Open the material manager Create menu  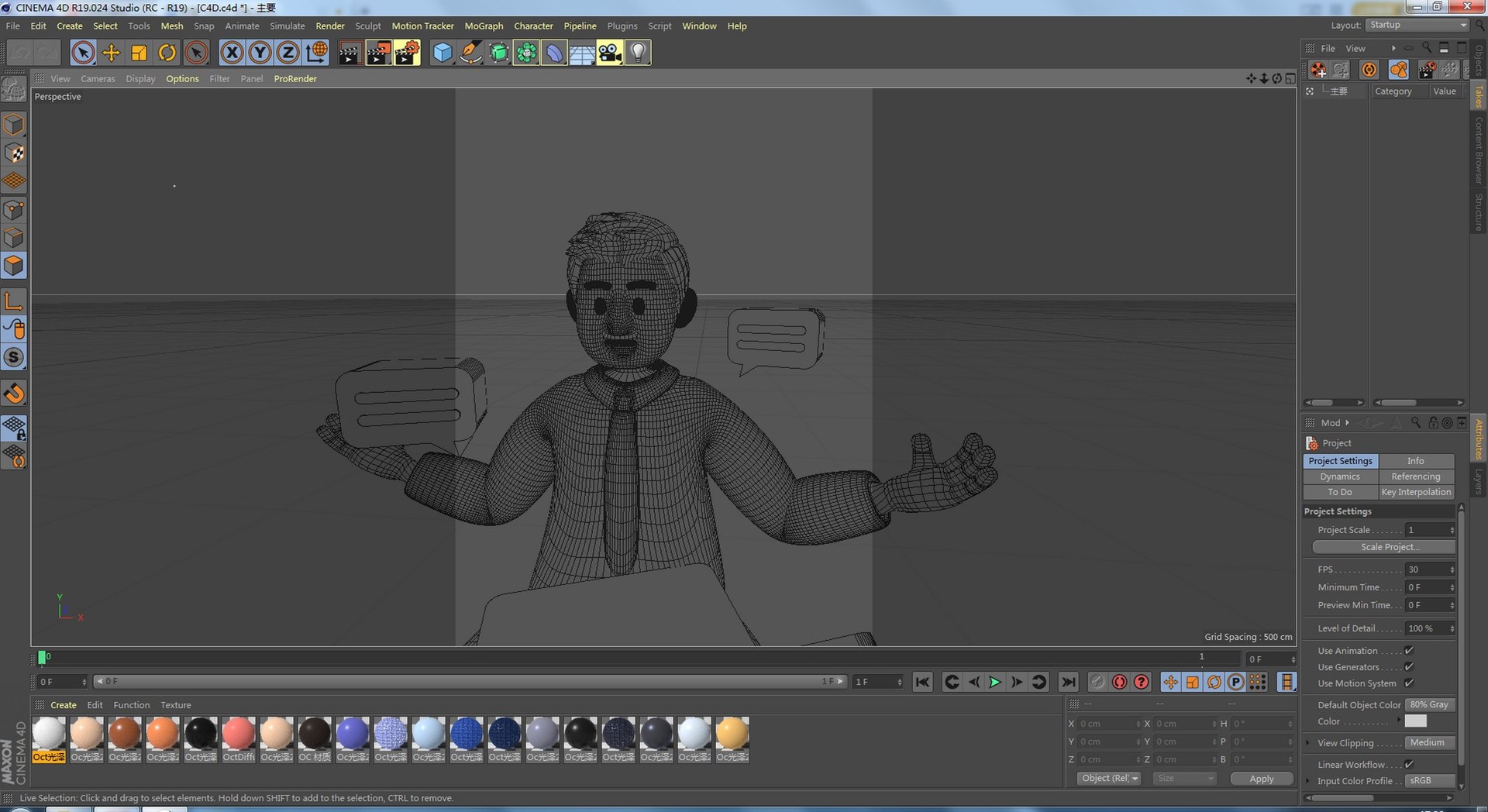64,705
